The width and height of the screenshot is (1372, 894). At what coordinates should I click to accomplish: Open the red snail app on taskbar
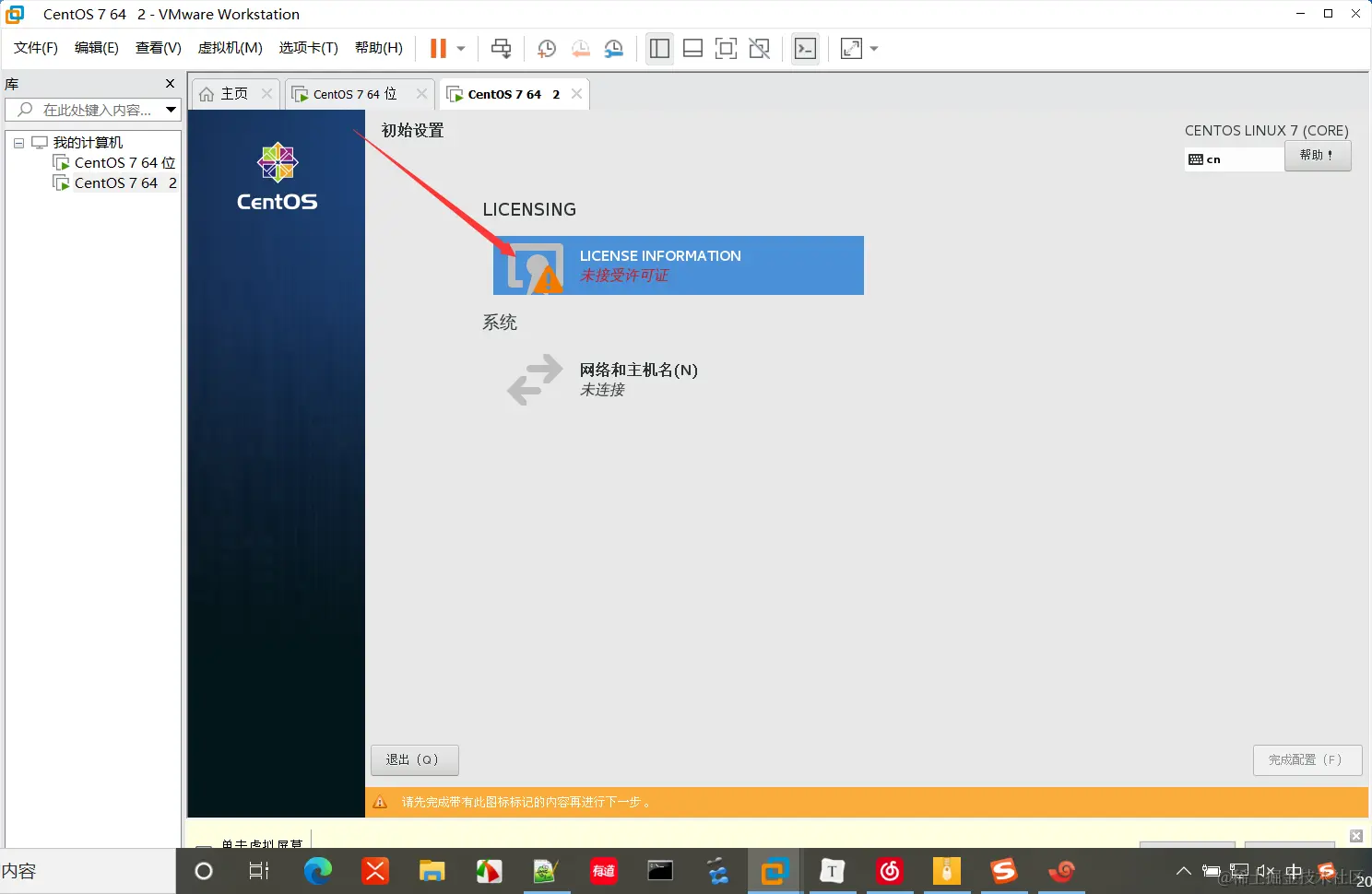click(1061, 871)
